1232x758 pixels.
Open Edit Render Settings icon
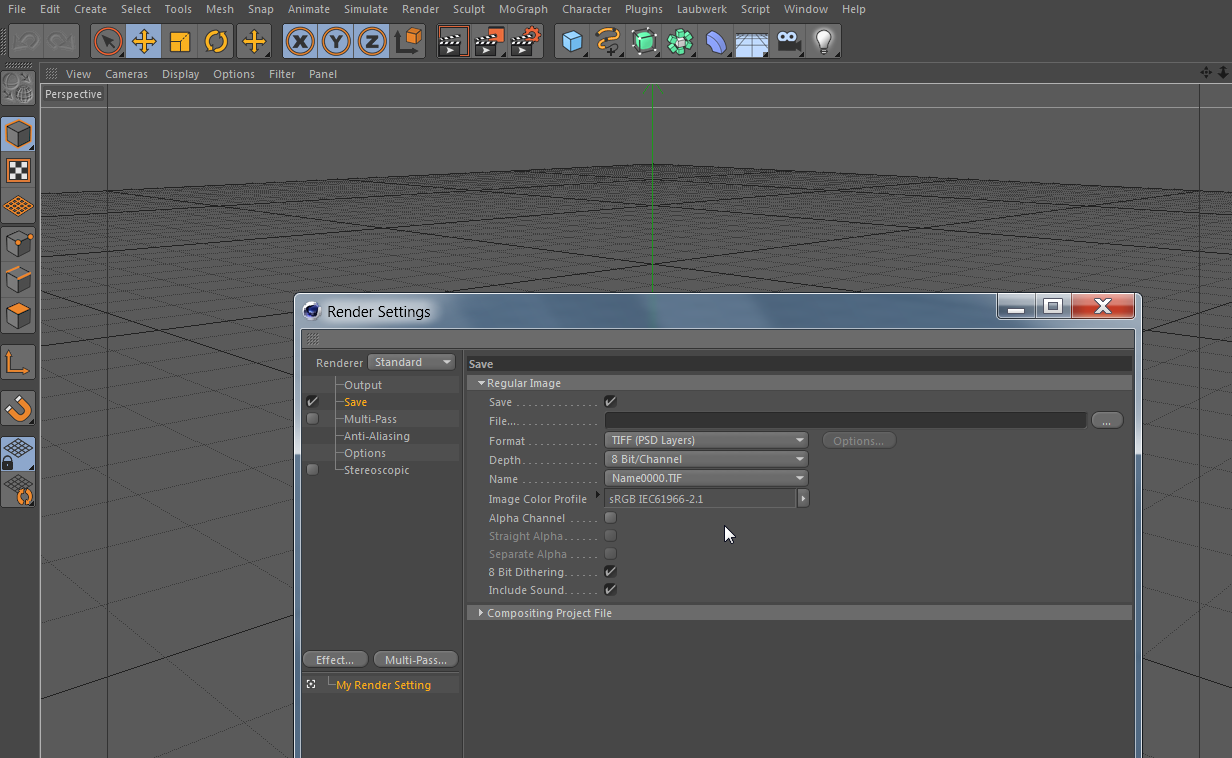point(526,42)
